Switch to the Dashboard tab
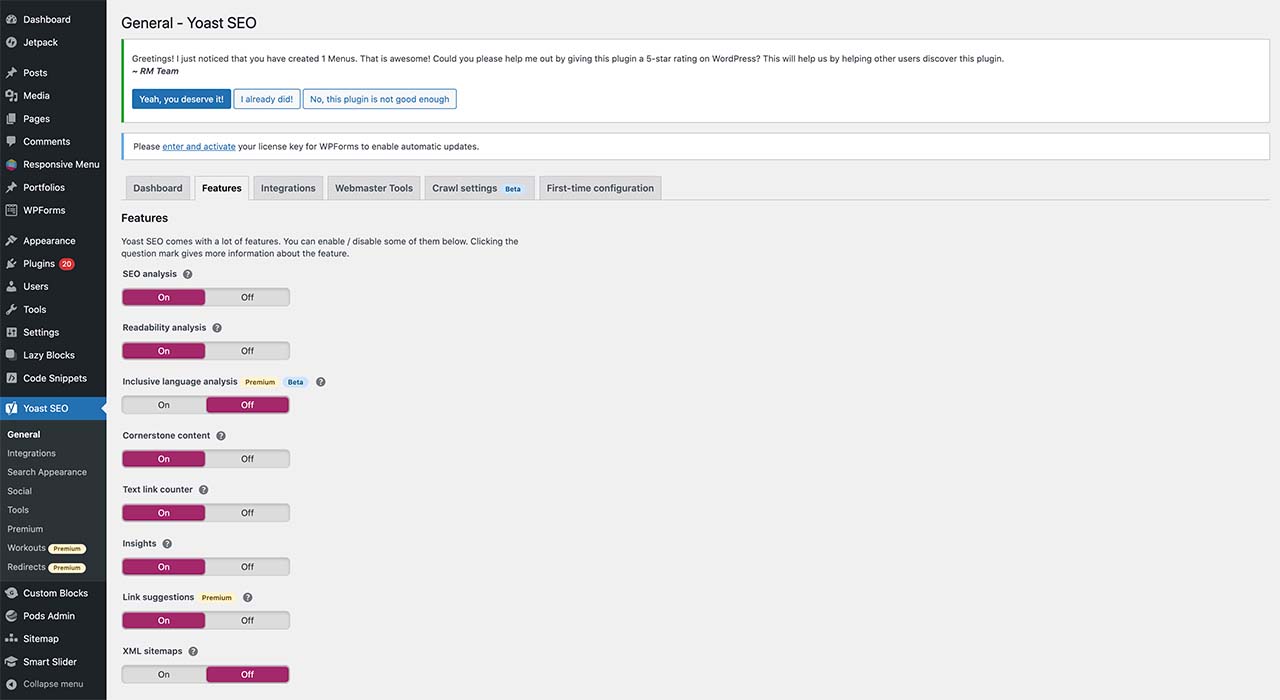 pos(158,188)
